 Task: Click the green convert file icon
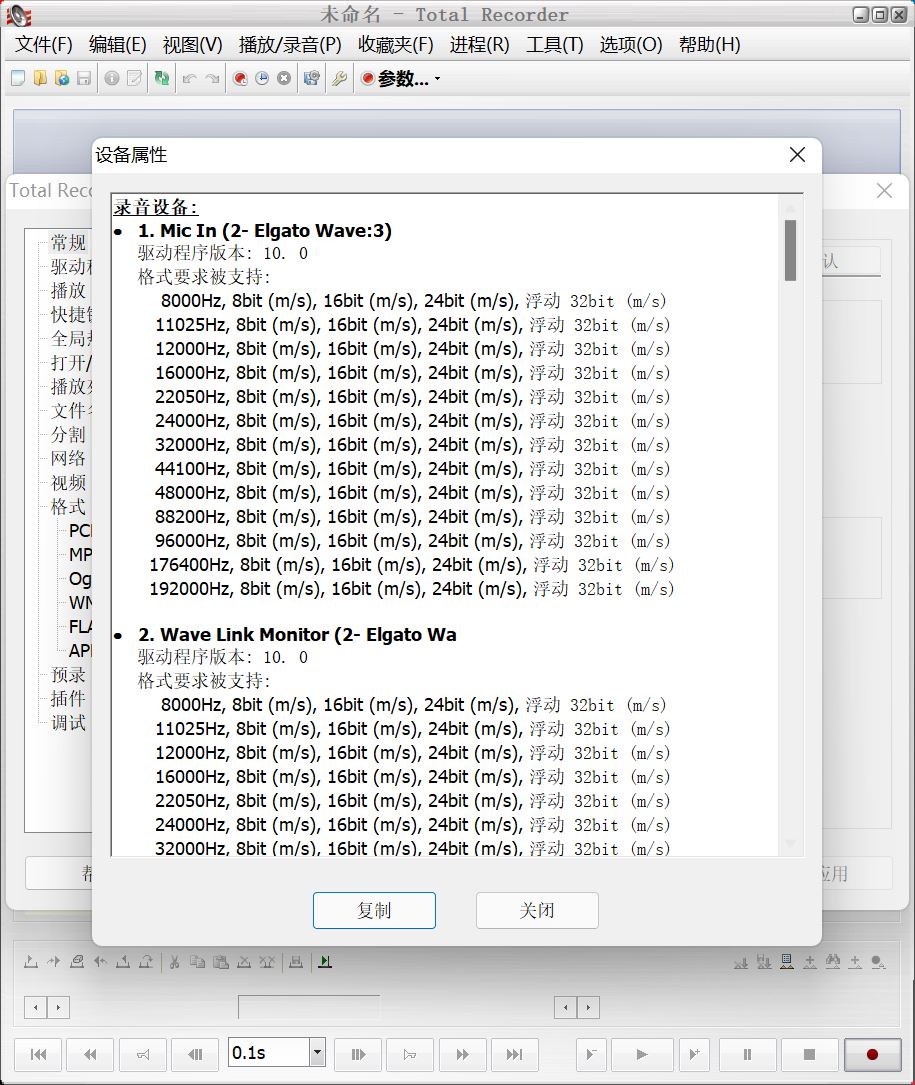pos(161,78)
